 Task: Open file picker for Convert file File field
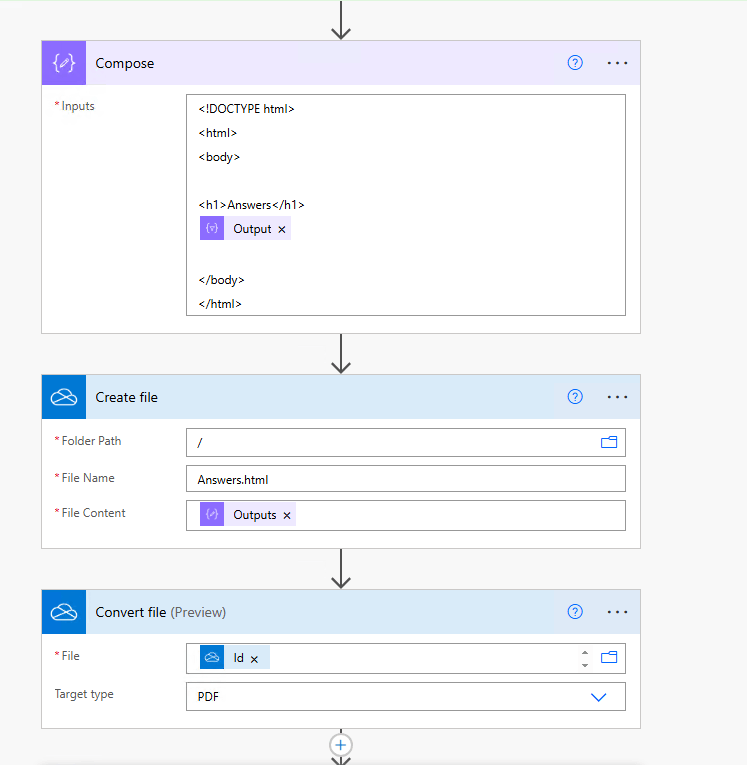pos(609,657)
